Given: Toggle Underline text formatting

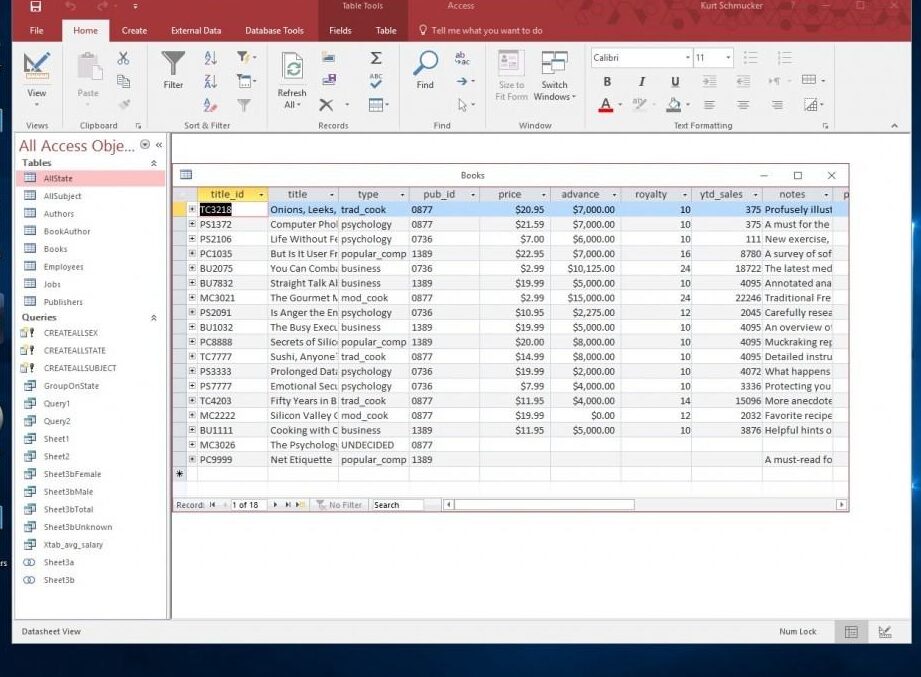Looking at the screenshot, I should point(675,82).
